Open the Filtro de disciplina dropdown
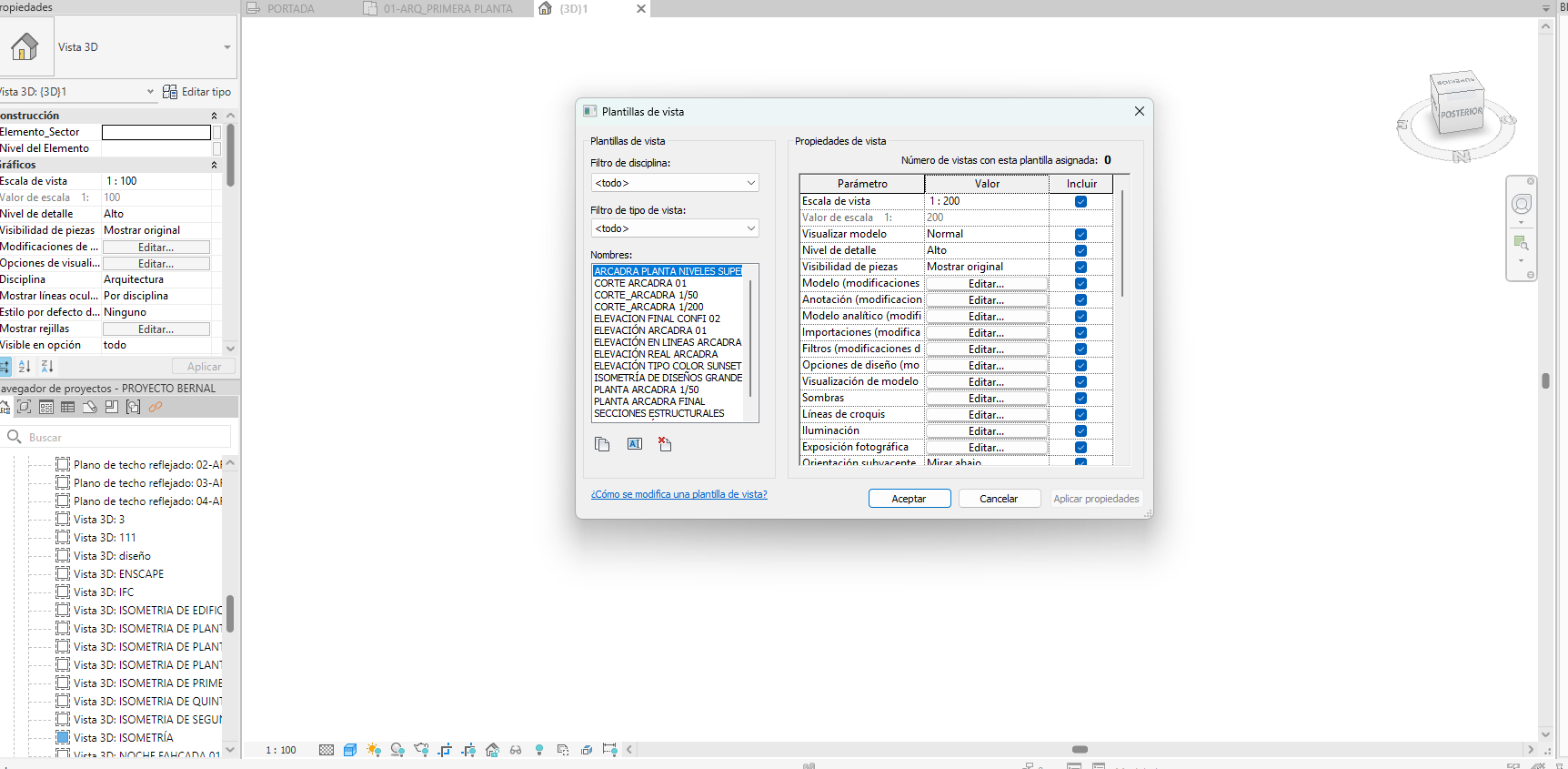 (675, 183)
